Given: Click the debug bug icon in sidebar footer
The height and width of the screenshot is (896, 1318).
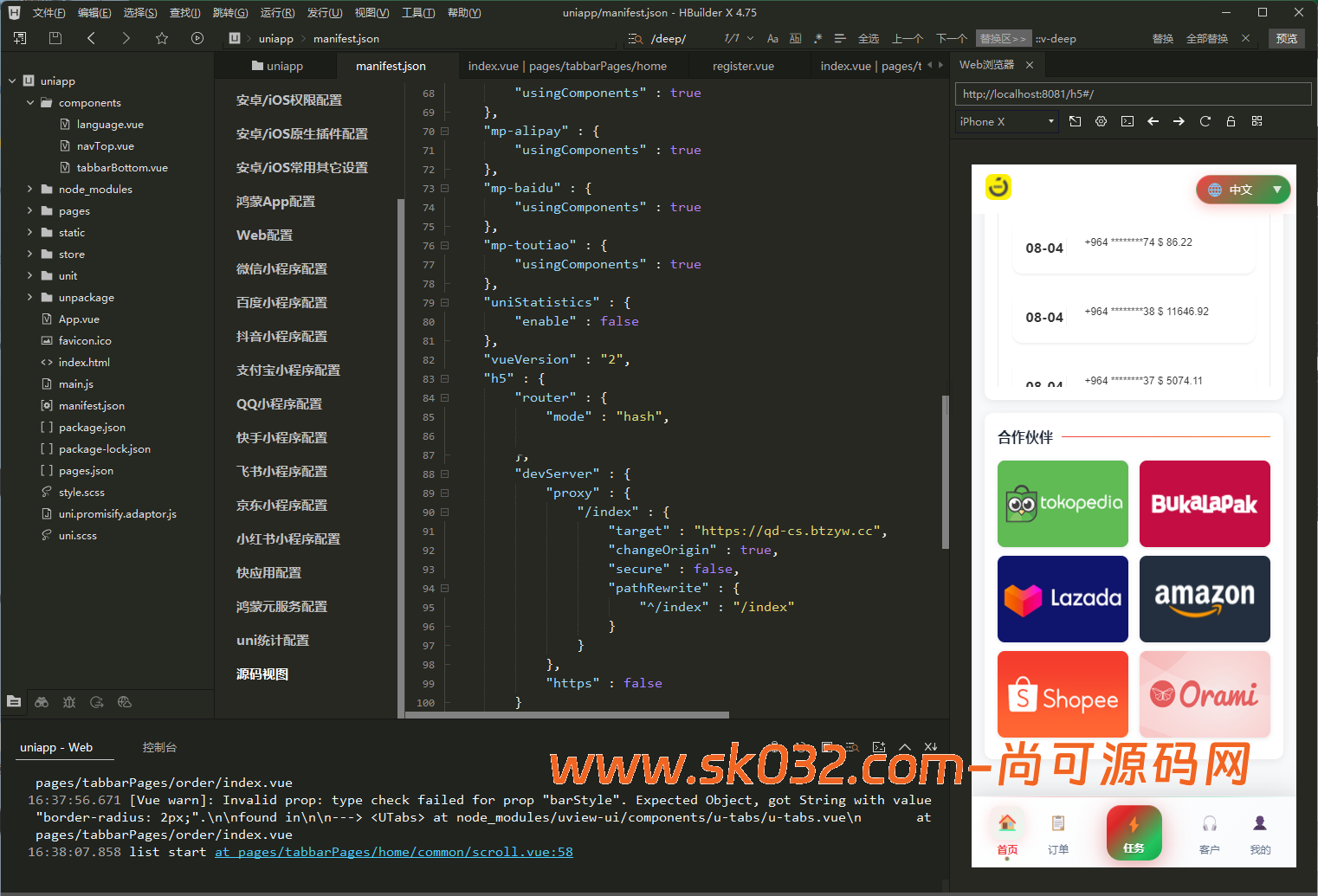Looking at the screenshot, I should tap(69, 702).
